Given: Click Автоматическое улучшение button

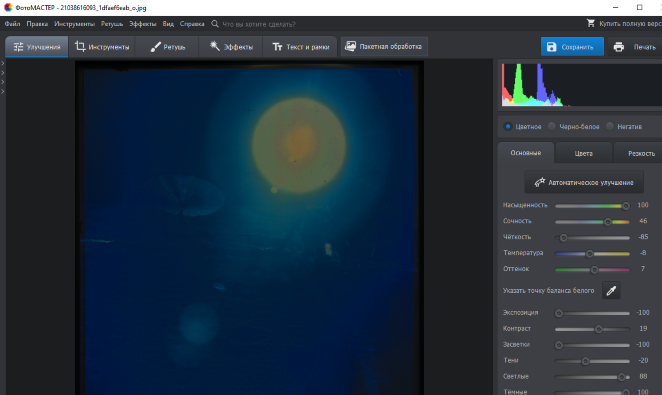Looking at the screenshot, I should tap(584, 182).
